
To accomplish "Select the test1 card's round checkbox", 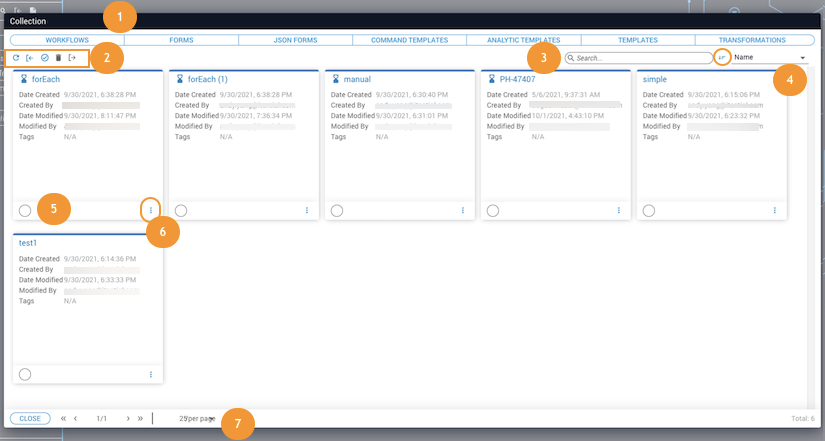I will (25, 374).
